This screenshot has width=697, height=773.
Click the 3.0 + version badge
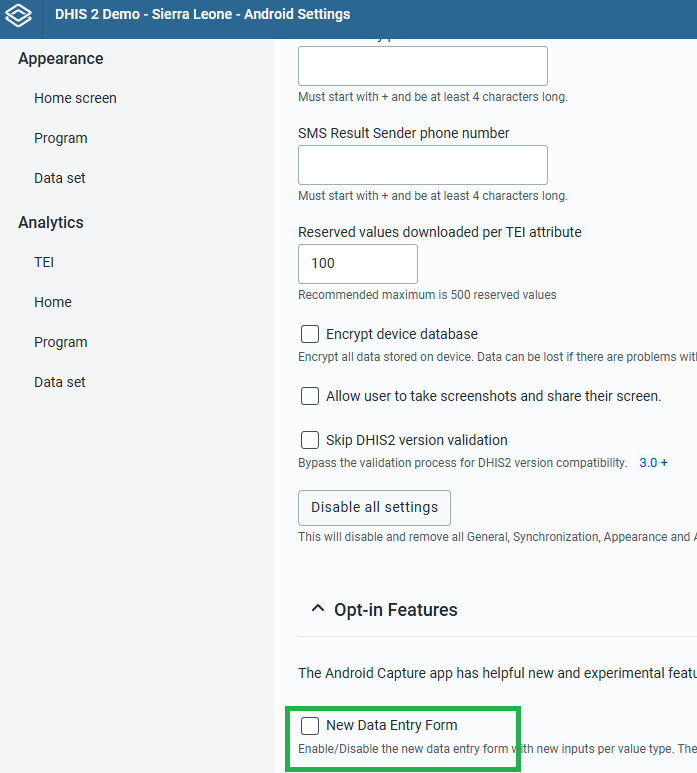pyautogui.click(x=653, y=462)
